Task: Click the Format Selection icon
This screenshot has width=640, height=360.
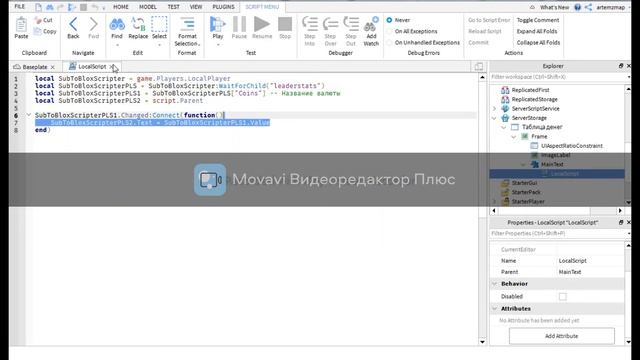Action: [187, 24]
